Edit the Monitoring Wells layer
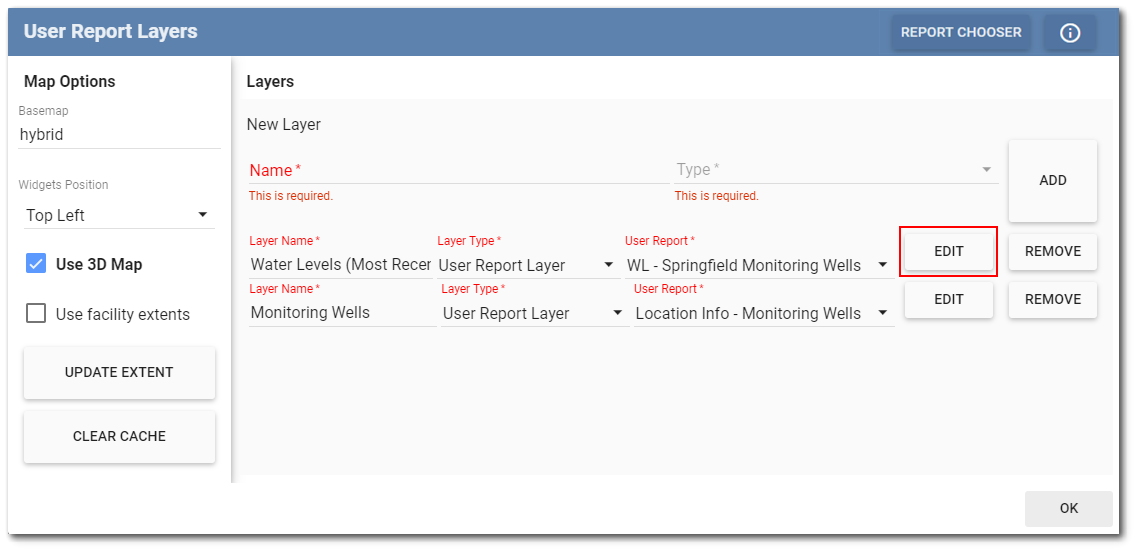Screen dimensions: 1135x550 click(x=948, y=299)
